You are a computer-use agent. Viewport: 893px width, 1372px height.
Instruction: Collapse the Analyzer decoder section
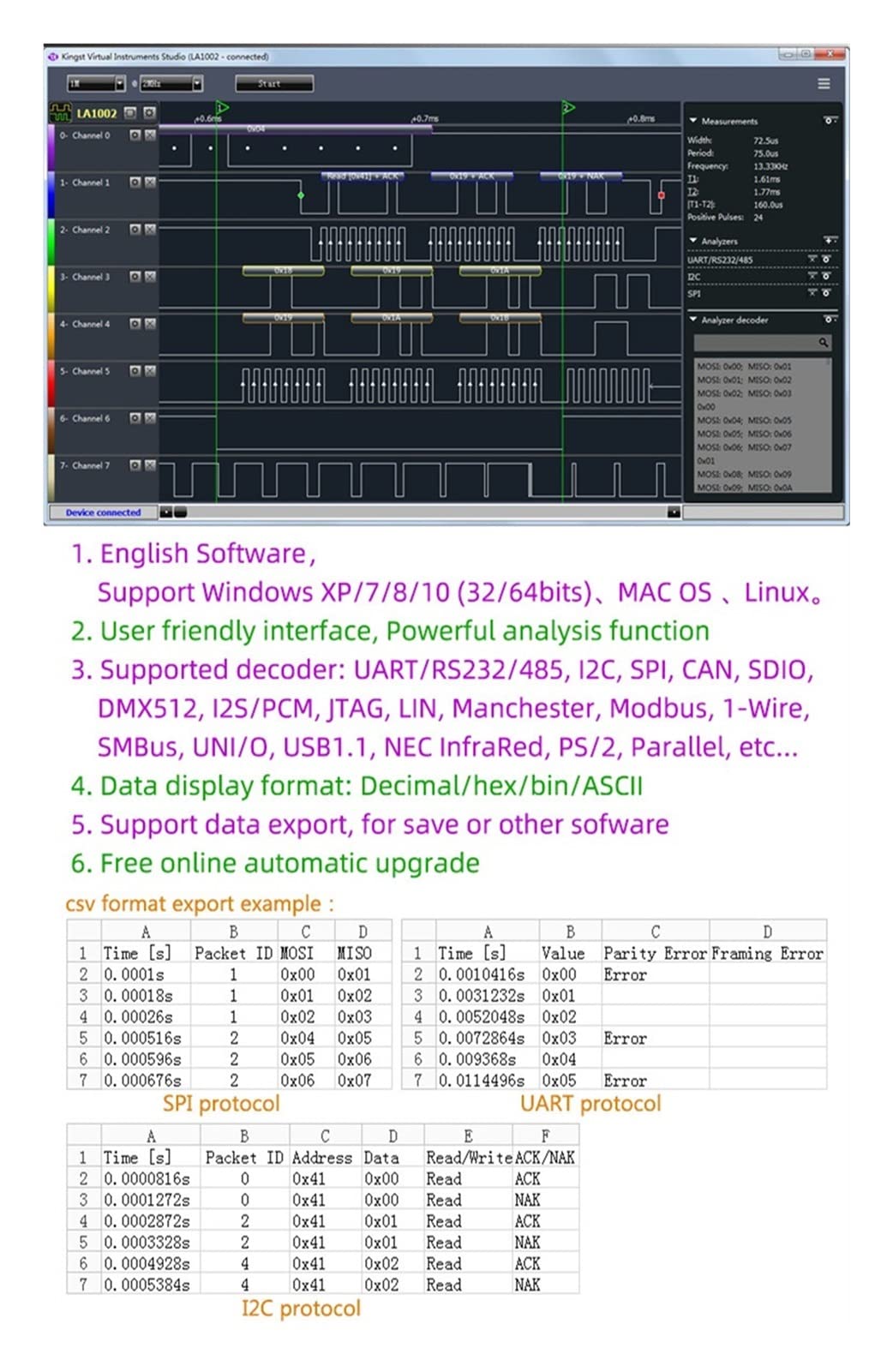tap(692, 320)
